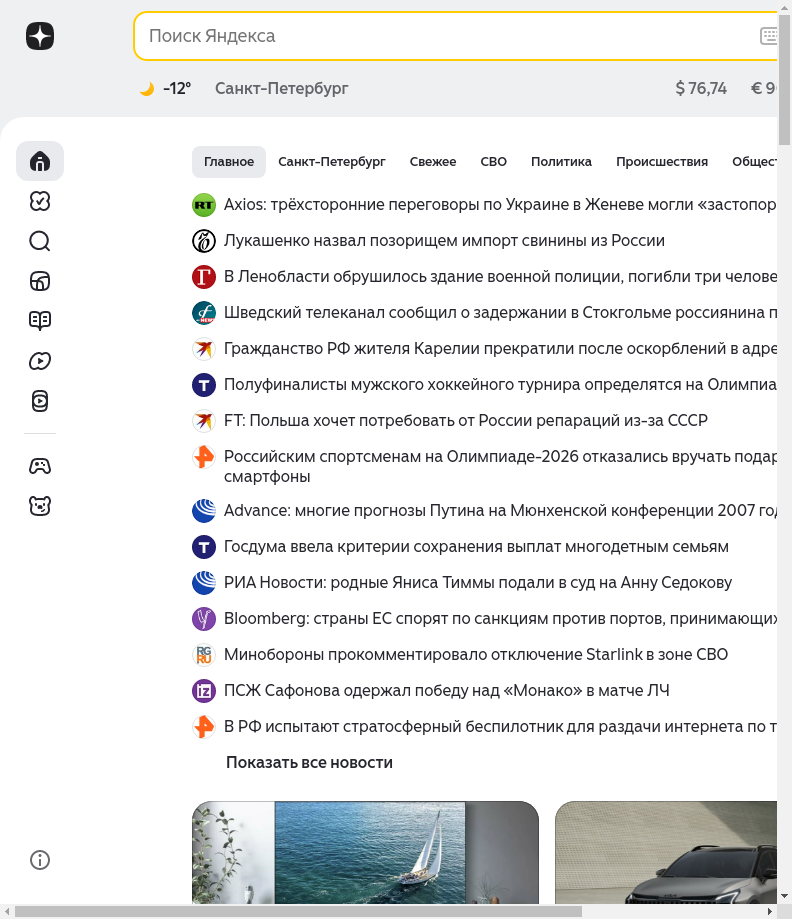Open the grey car image card
The image size is (792, 919).
pyautogui.click(x=666, y=852)
